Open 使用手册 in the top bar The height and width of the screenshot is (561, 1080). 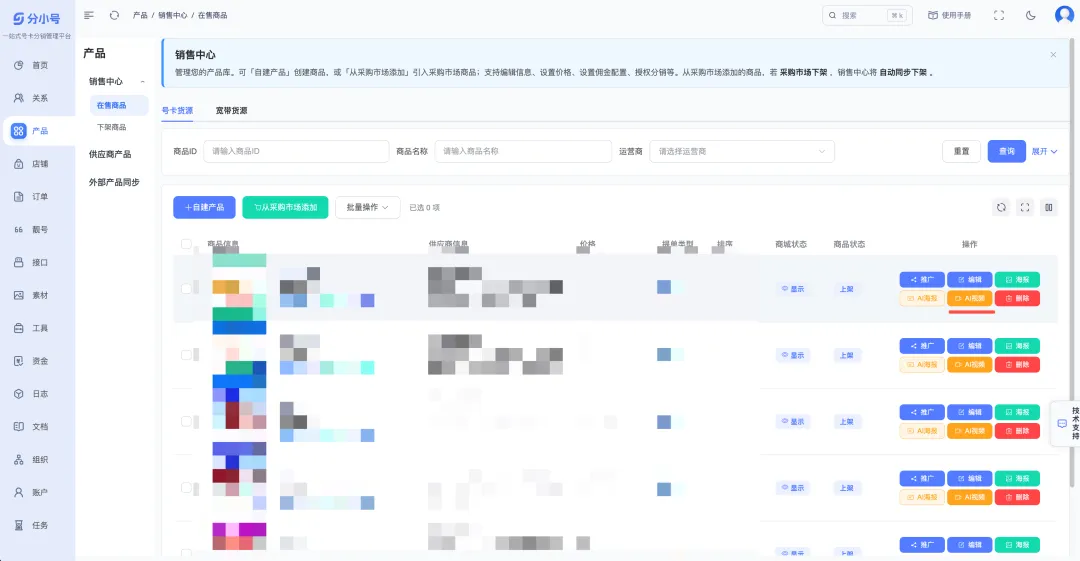949,15
